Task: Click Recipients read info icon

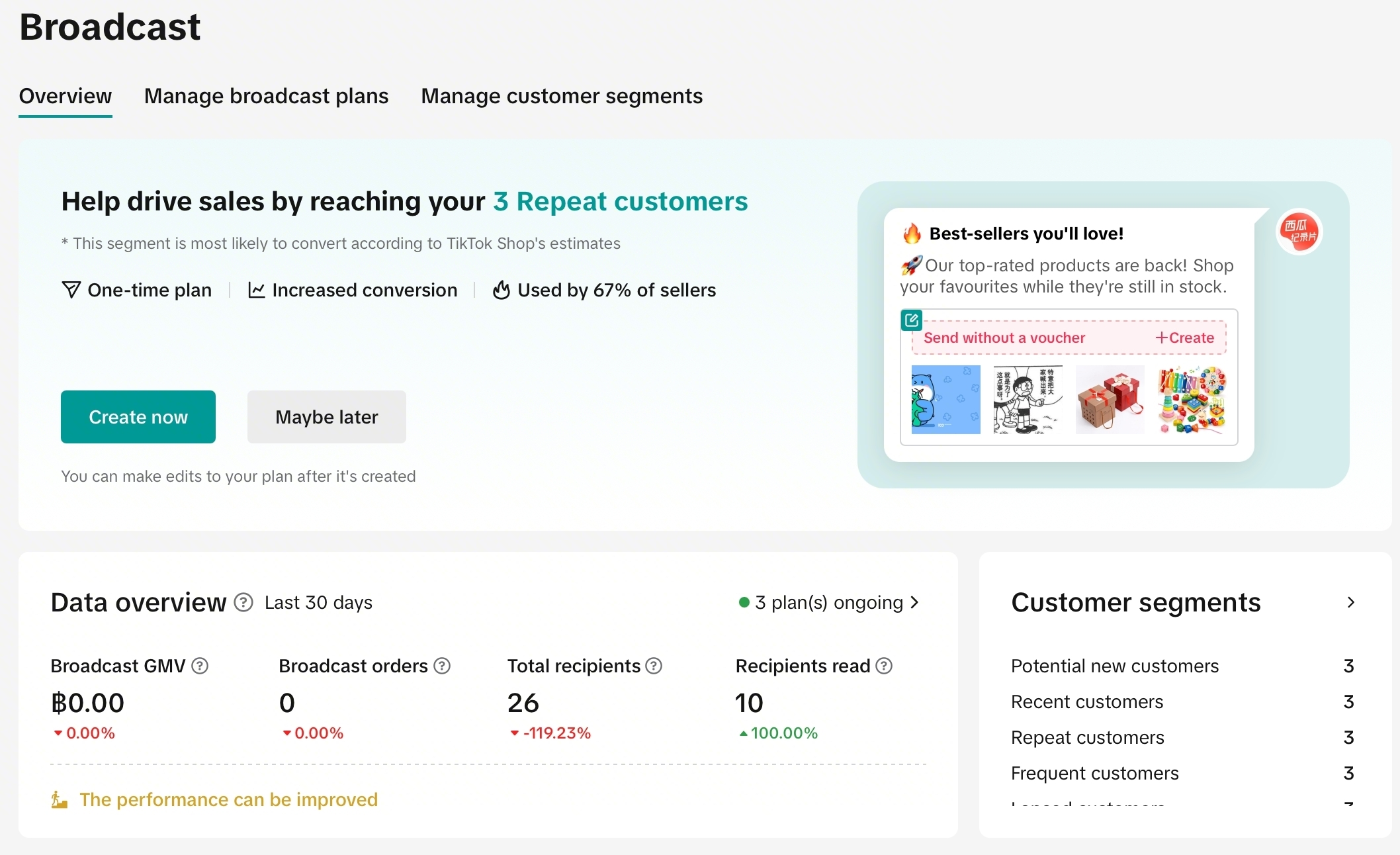Action: (x=884, y=666)
